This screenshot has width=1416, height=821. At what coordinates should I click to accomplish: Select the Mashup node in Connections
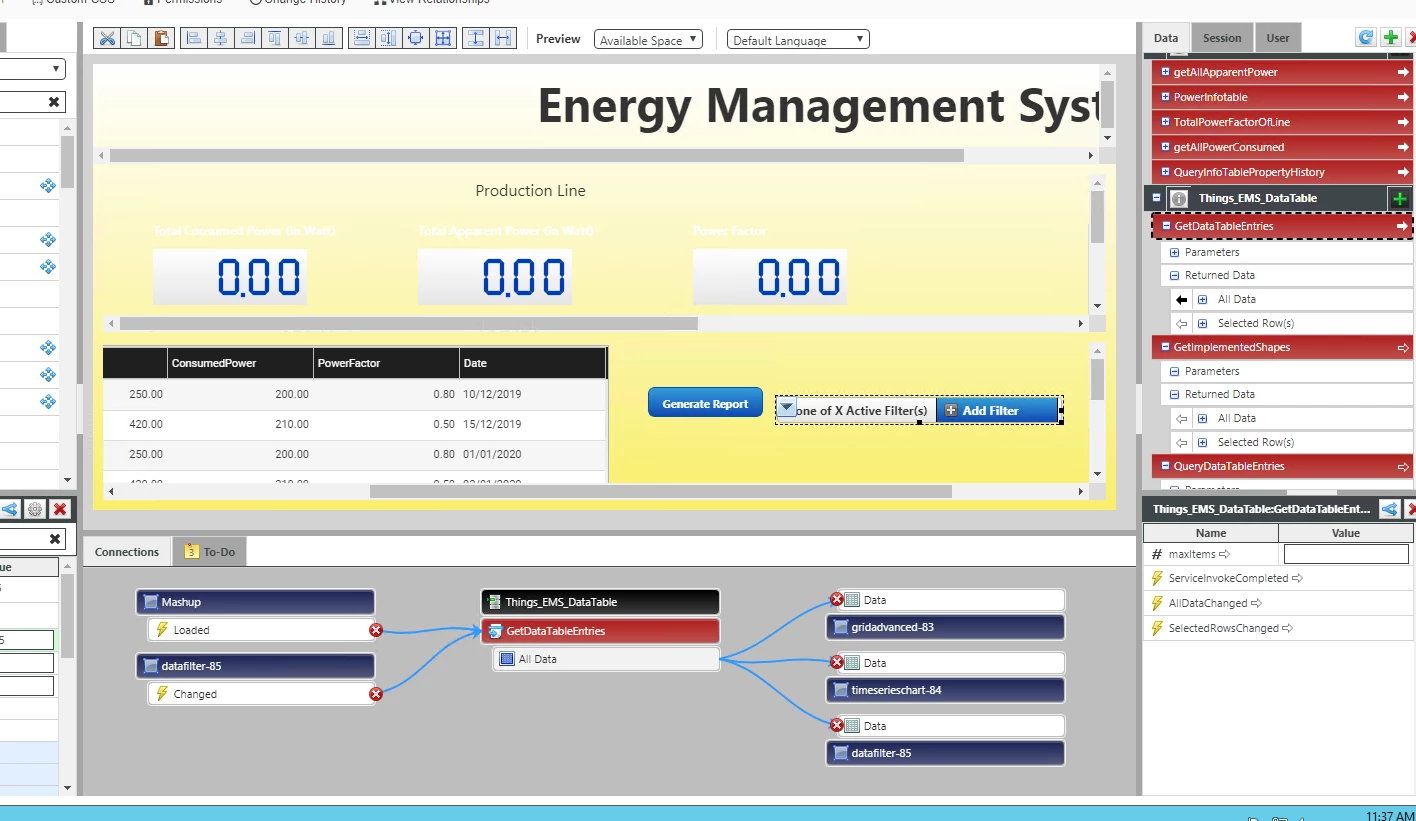click(255, 602)
